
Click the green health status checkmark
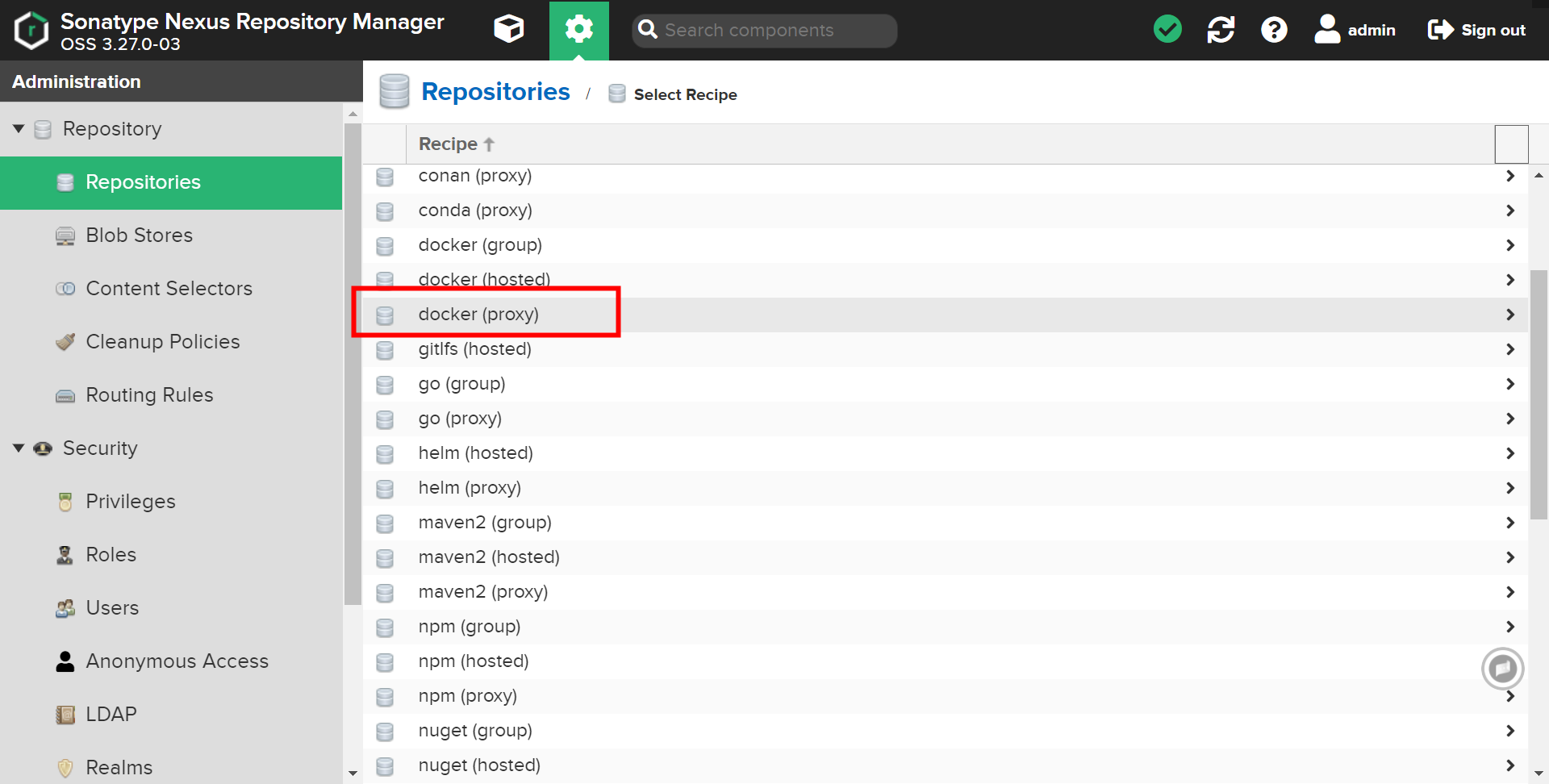[1167, 29]
